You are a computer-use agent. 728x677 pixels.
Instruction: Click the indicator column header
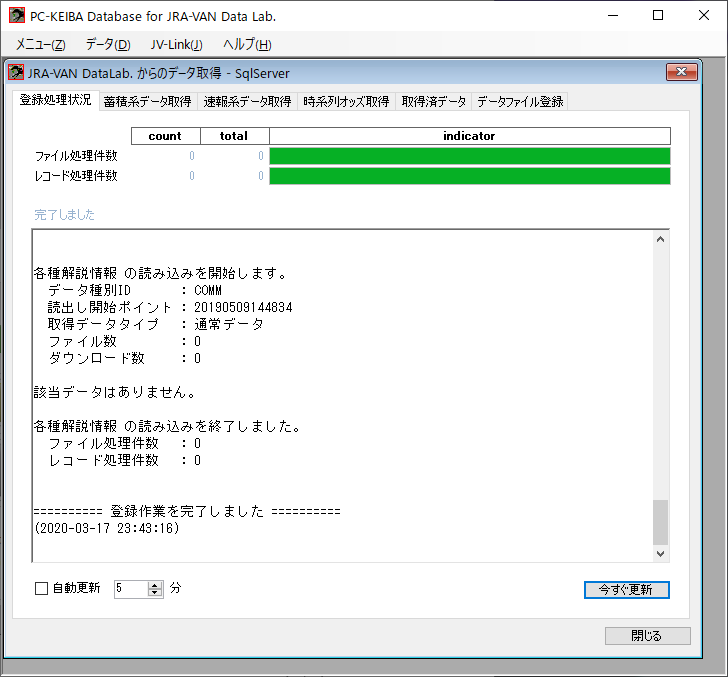click(469, 136)
